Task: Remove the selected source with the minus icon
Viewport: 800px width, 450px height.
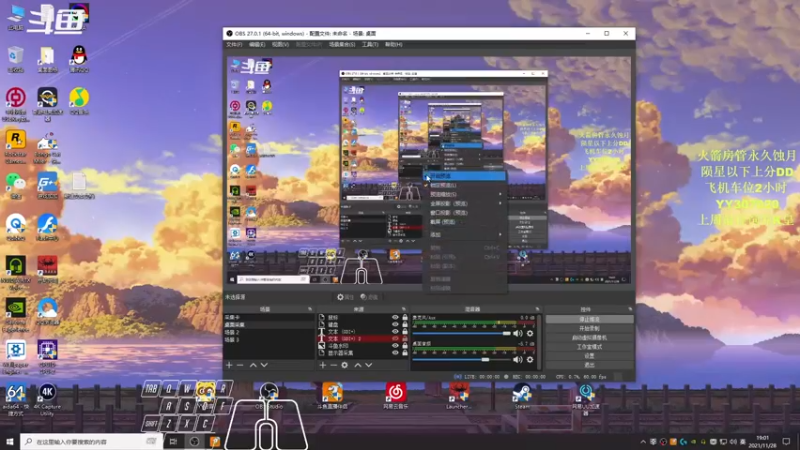Action: pos(333,365)
